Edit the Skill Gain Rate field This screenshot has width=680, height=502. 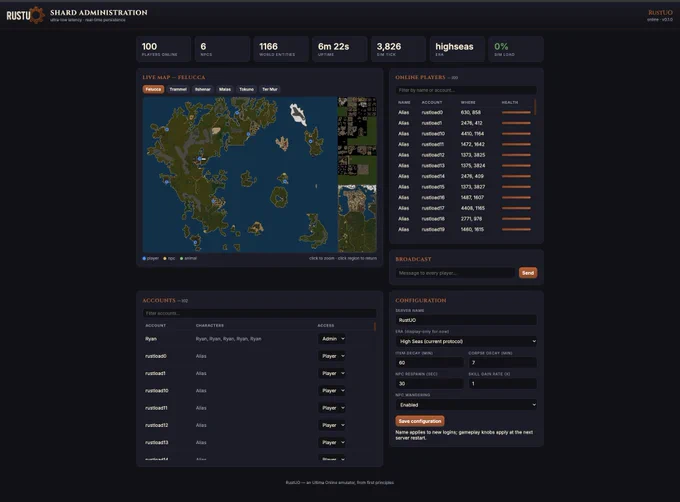[x=503, y=384]
